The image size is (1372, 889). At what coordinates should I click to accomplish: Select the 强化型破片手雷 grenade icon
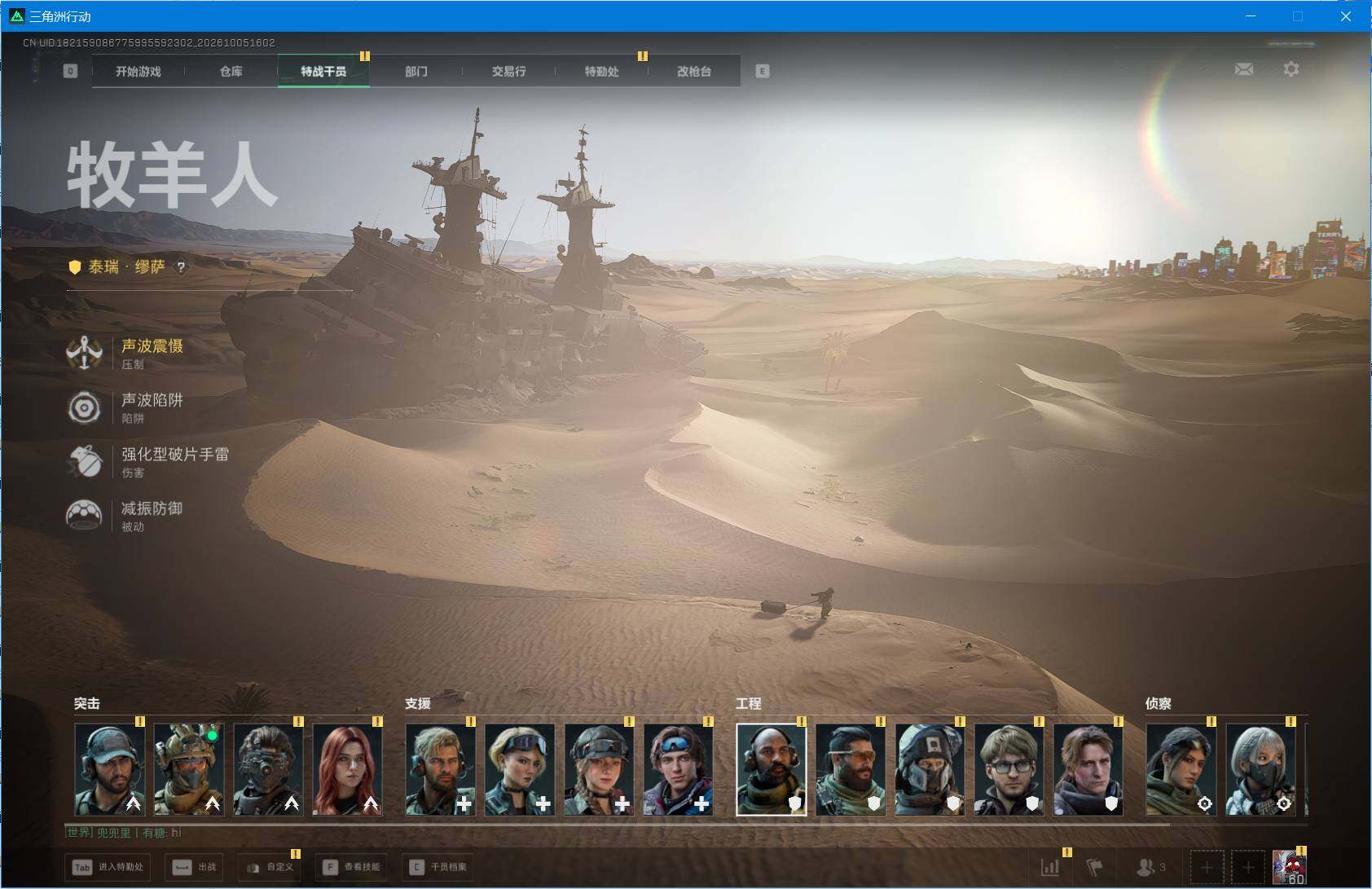(84, 461)
